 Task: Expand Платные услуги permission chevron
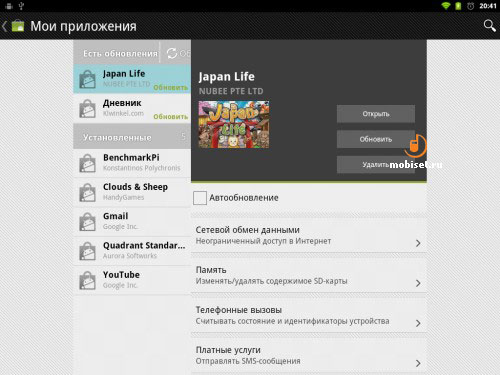418,363
